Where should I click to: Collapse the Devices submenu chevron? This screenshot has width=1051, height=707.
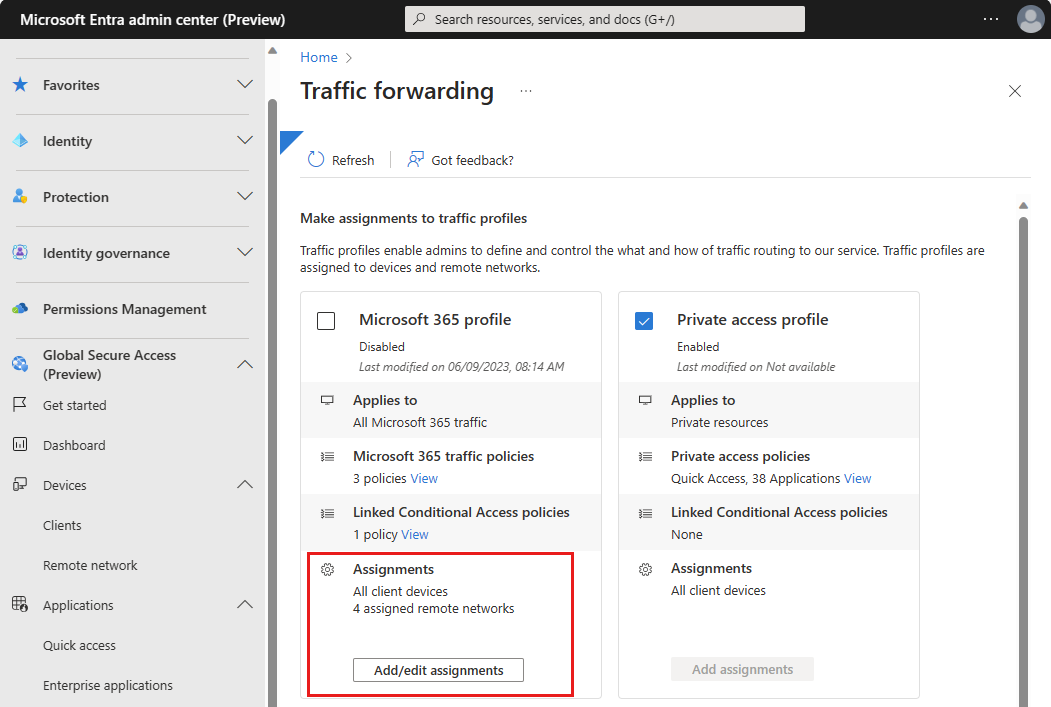pos(245,485)
